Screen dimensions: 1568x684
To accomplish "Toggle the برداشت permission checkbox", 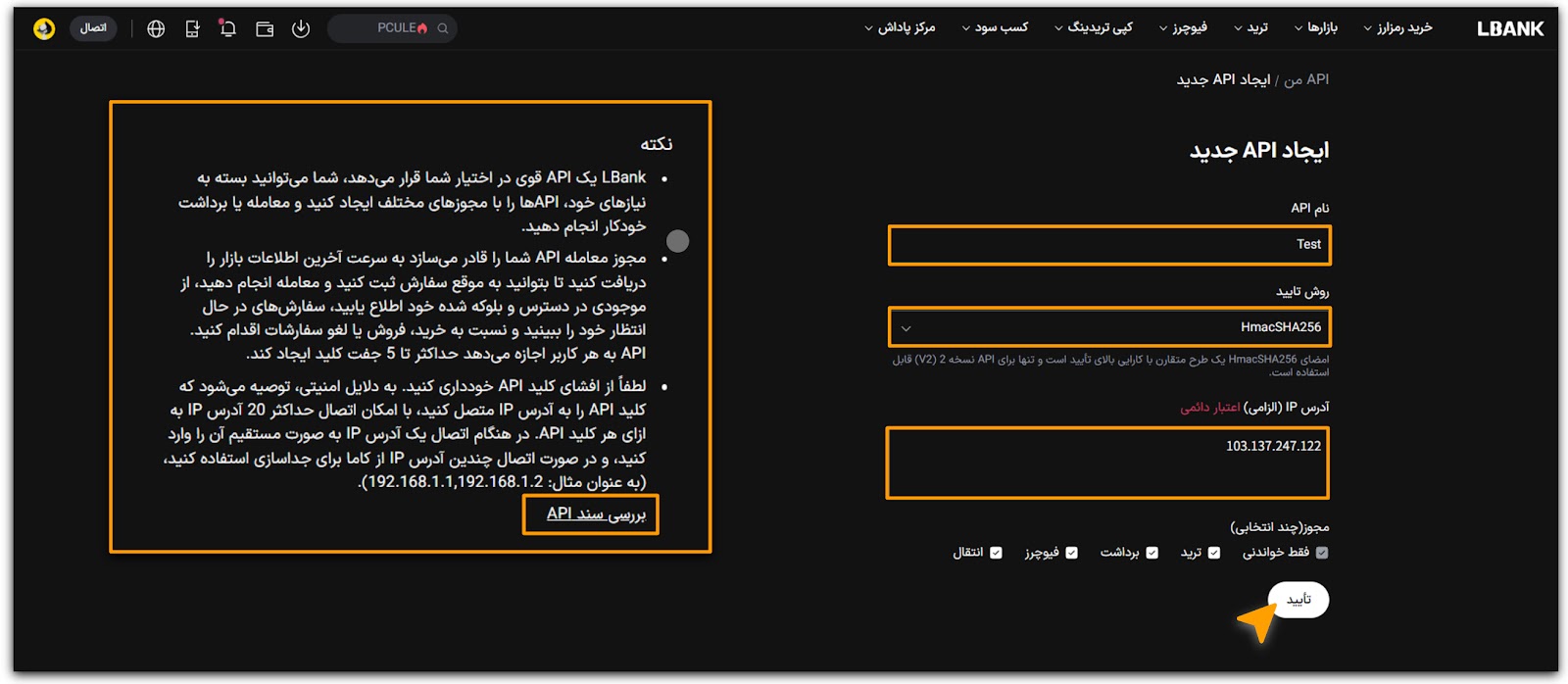I will click(x=1152, y=553).
